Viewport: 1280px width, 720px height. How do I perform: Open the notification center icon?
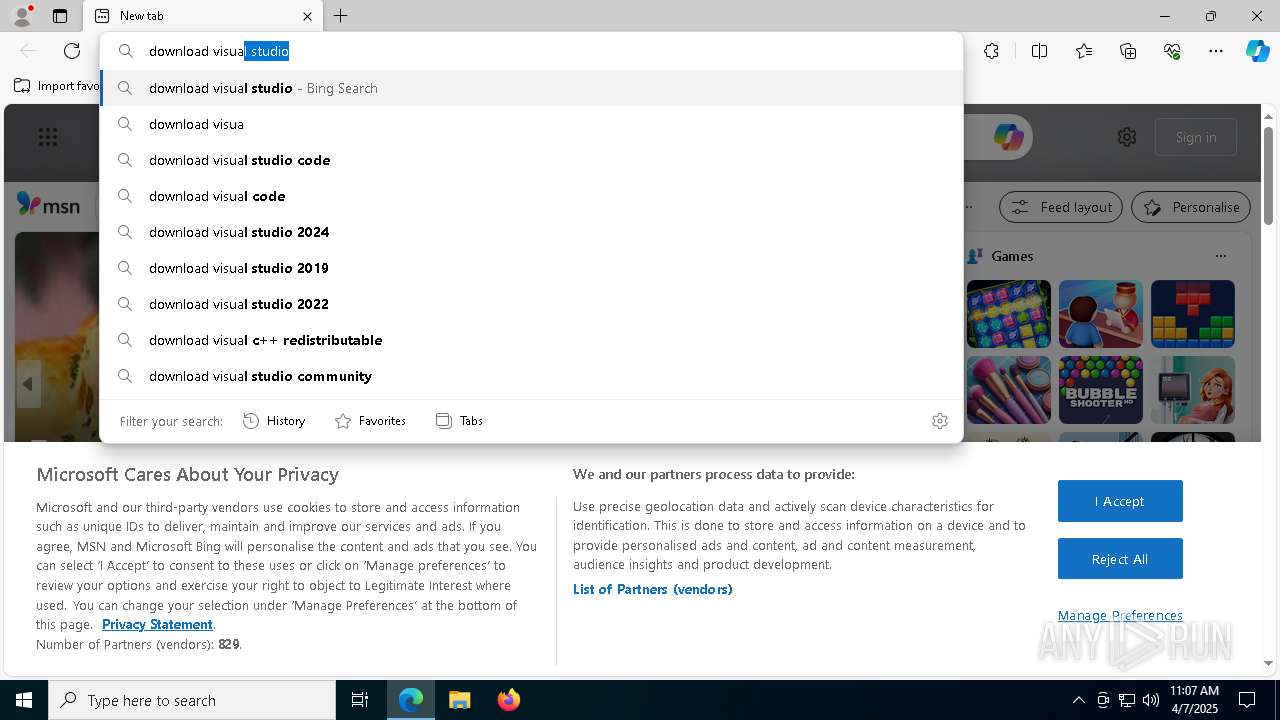pyautogui.click(x=1247, y=700)
